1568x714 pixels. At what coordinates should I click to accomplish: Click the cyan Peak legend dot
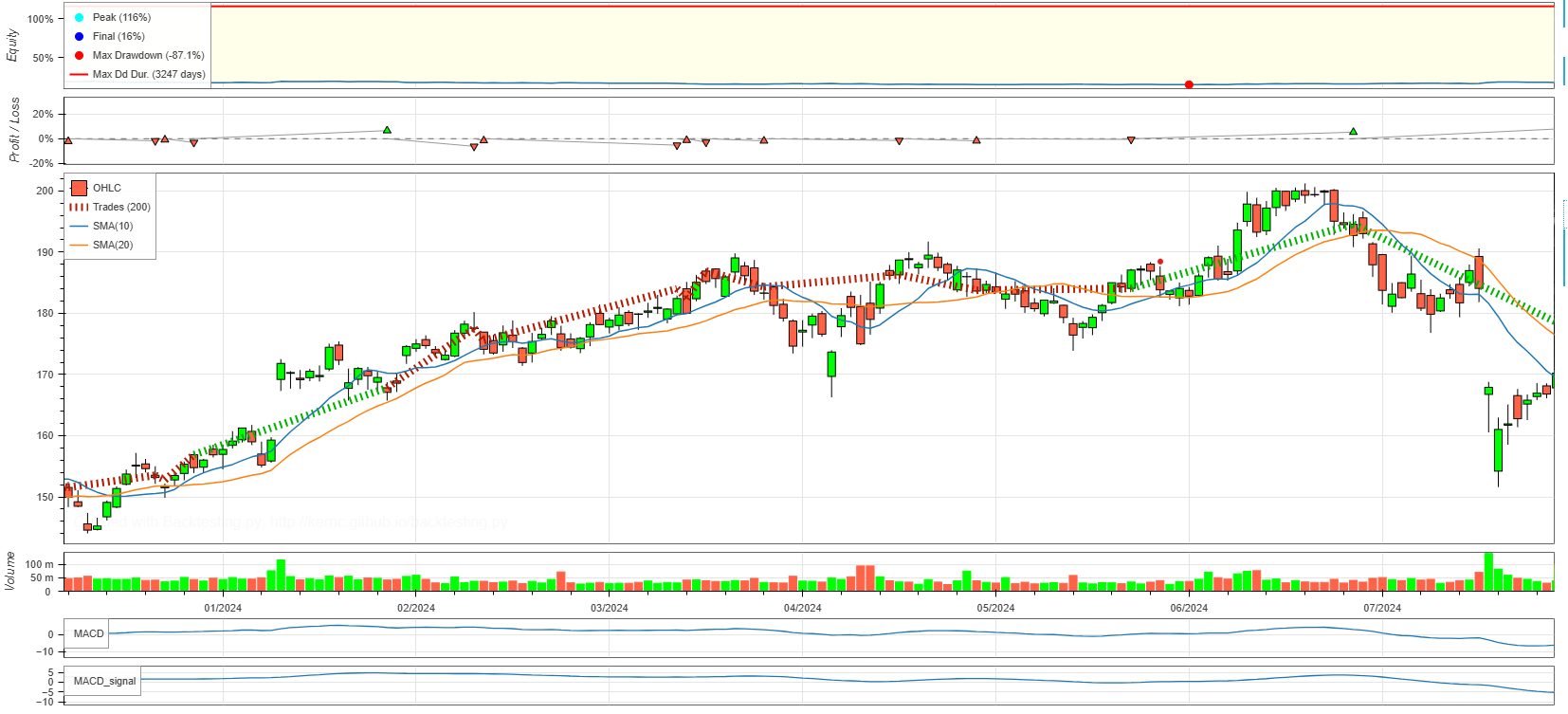click(x=79, y=17)
